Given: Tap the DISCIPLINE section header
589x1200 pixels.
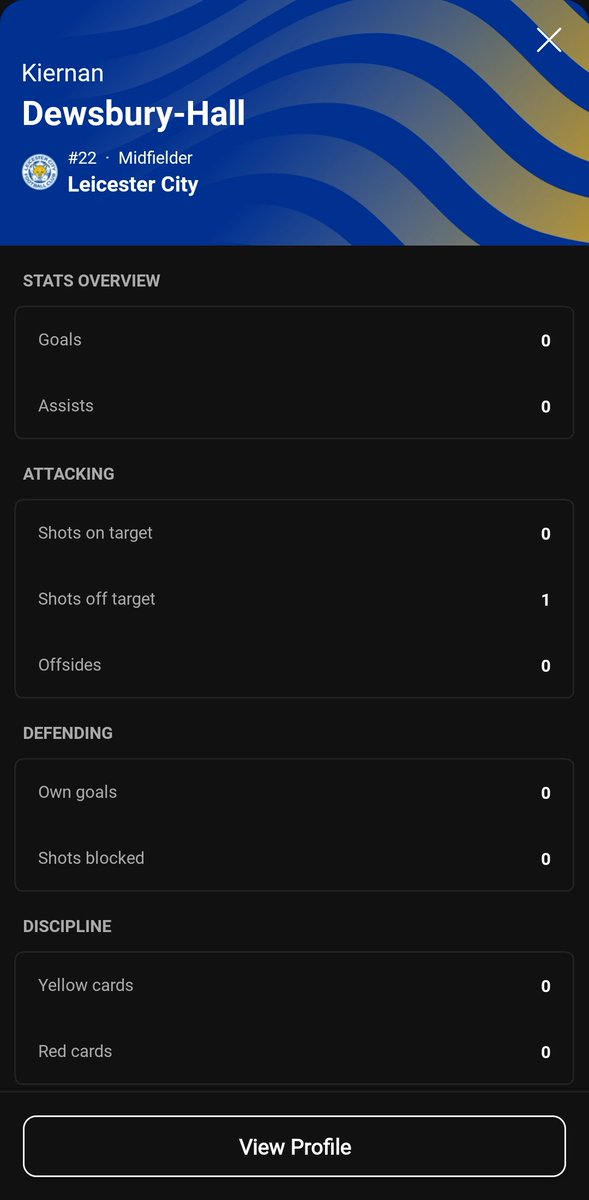Looking at the screenshot, I should (67, 926).
